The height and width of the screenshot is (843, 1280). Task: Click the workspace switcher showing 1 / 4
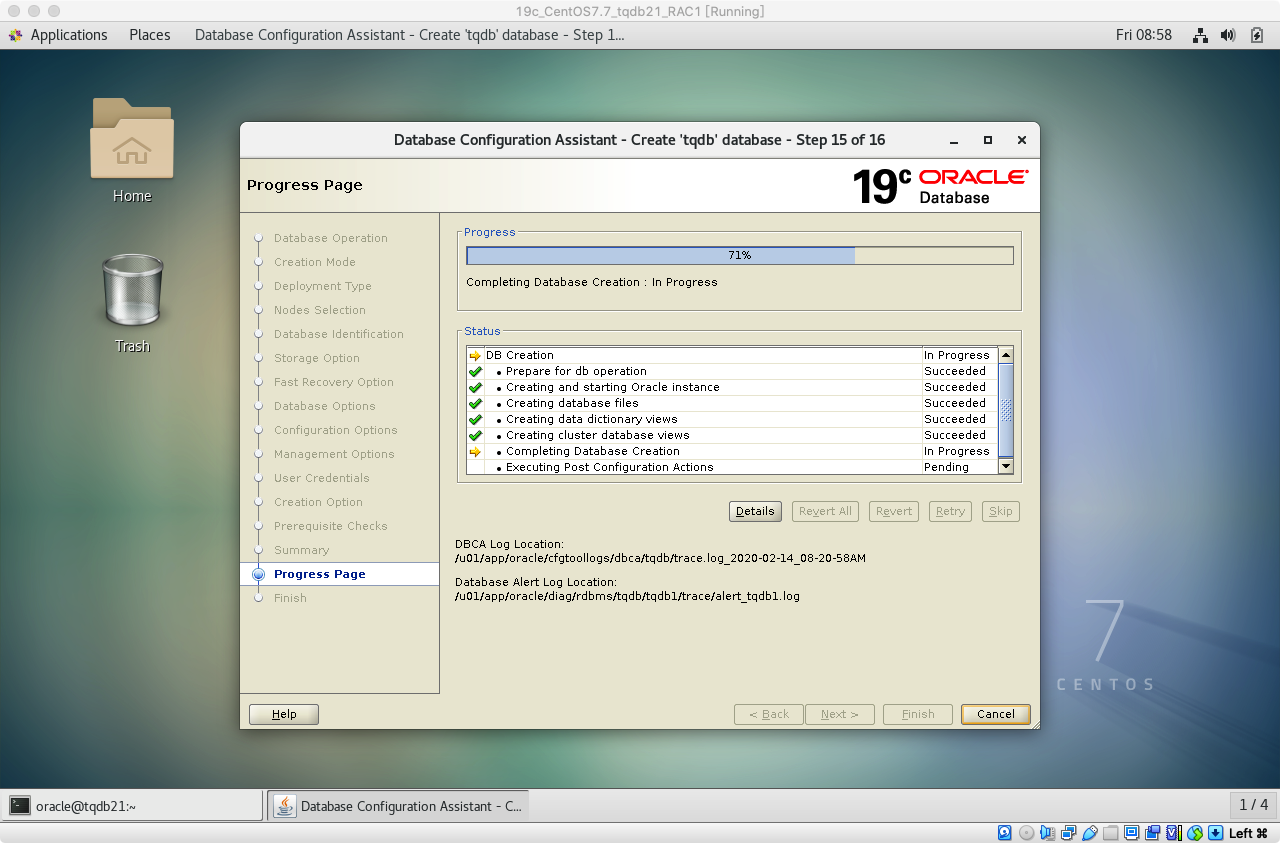click(1253, 805)
